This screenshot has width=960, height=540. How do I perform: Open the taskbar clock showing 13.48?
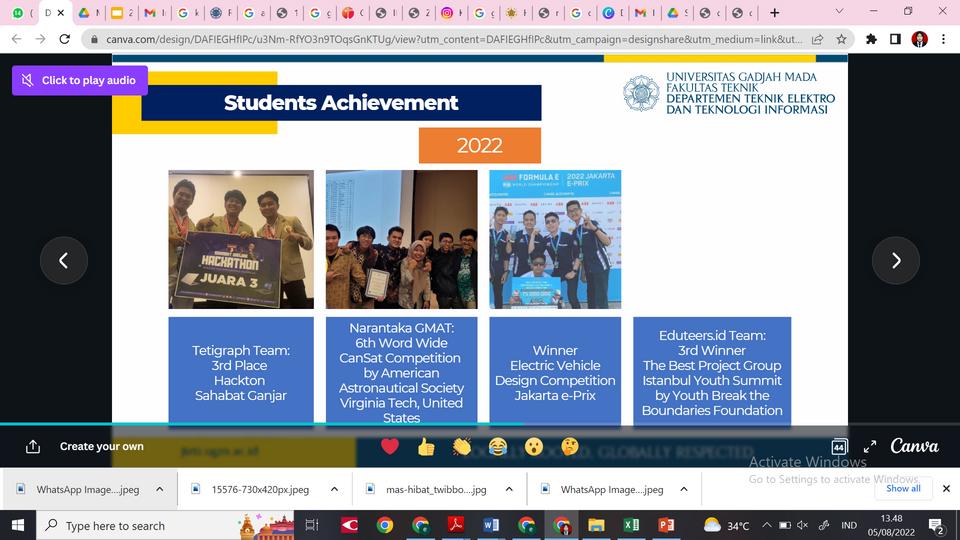[891, 525]
